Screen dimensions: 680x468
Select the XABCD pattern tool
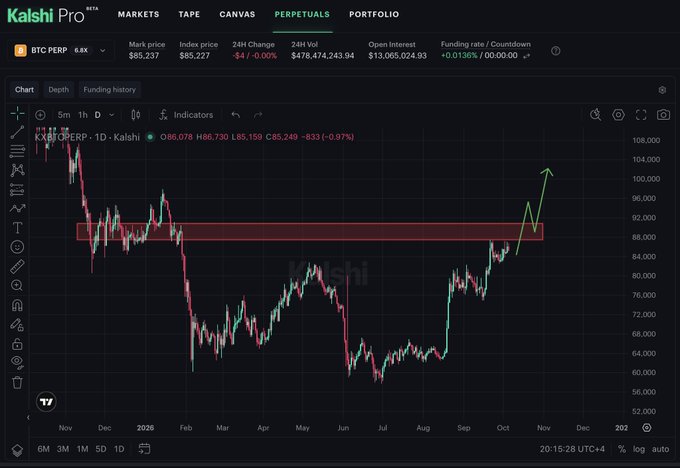point(17,170)
